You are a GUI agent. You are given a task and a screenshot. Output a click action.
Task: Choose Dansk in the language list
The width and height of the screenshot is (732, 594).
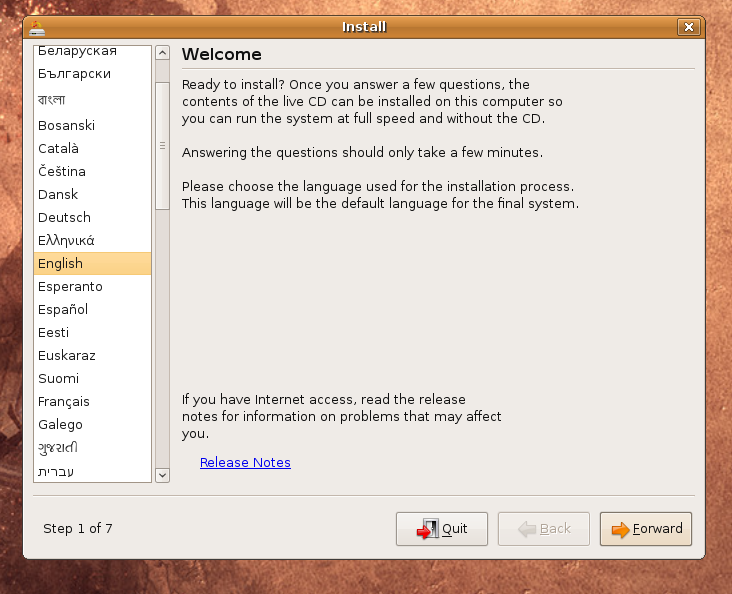(92, 194)
